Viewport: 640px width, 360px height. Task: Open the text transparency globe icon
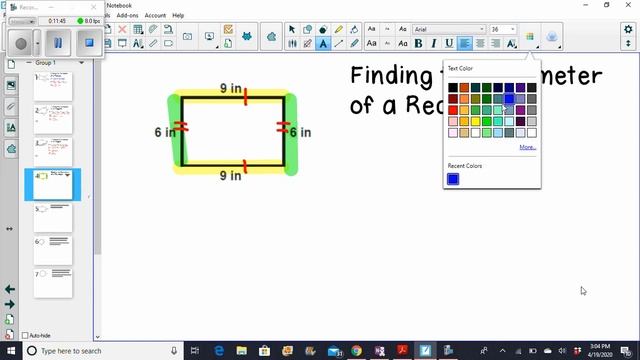[552, 37]
